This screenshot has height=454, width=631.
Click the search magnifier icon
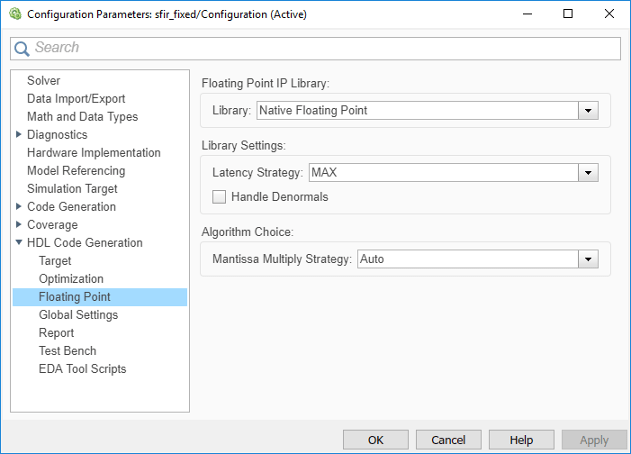coord(22,48)
